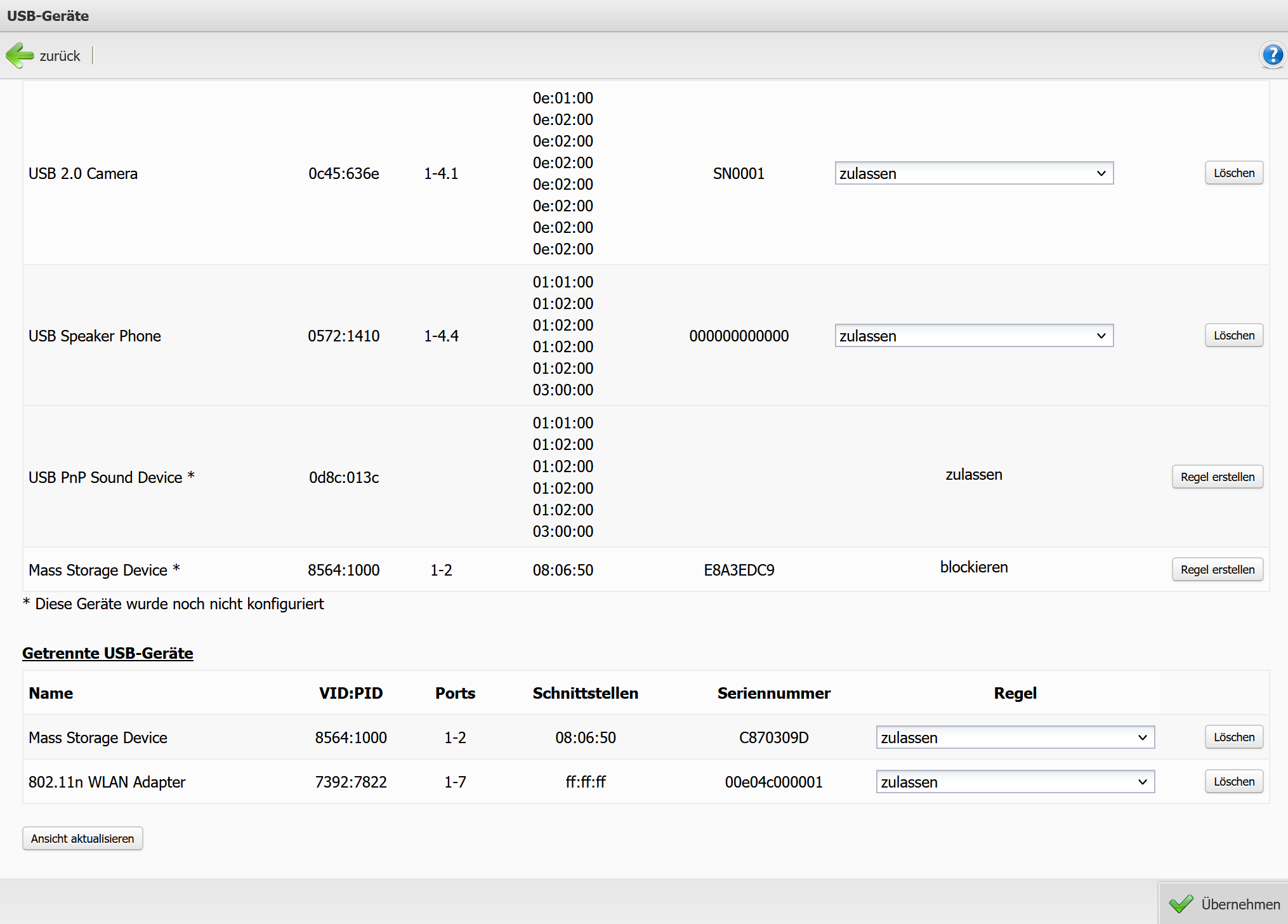The height and width of the screenshot is (924, 1288).
Task: Click the Schnittstellen column header
Action: tap(585, 693)
